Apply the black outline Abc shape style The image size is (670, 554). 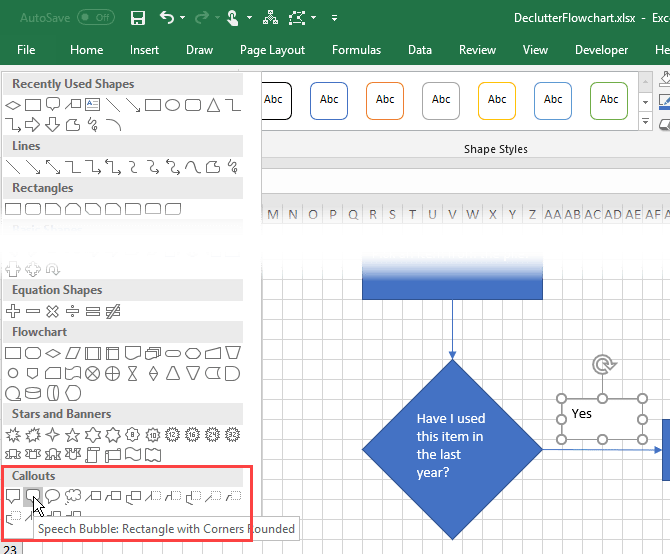273,100
